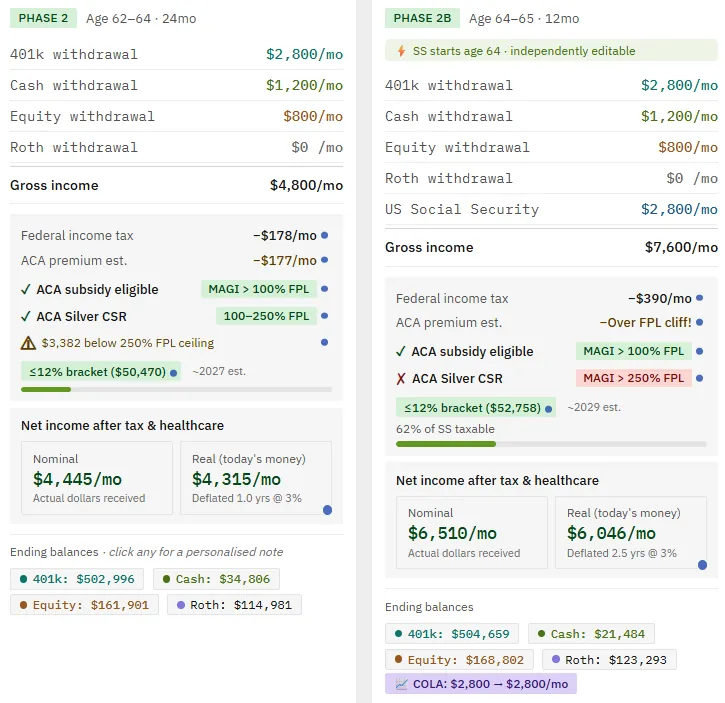Open the 401k: $502,996 ending balance note

pos(77,579)
